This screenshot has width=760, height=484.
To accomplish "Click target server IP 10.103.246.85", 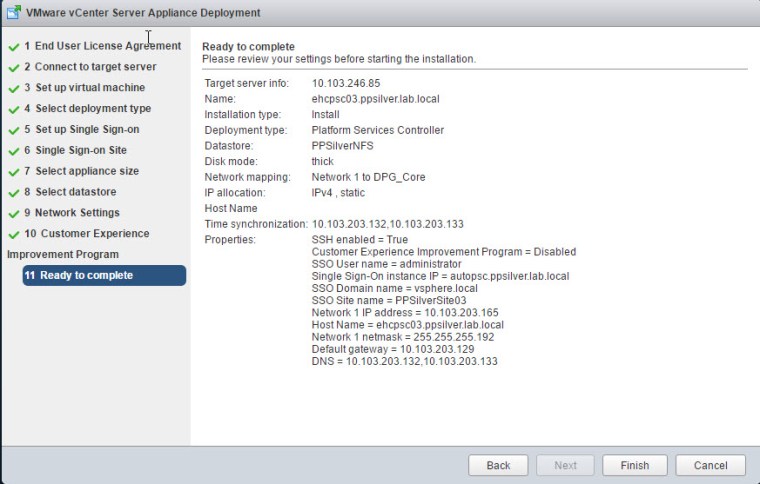I will click(346, 83).
